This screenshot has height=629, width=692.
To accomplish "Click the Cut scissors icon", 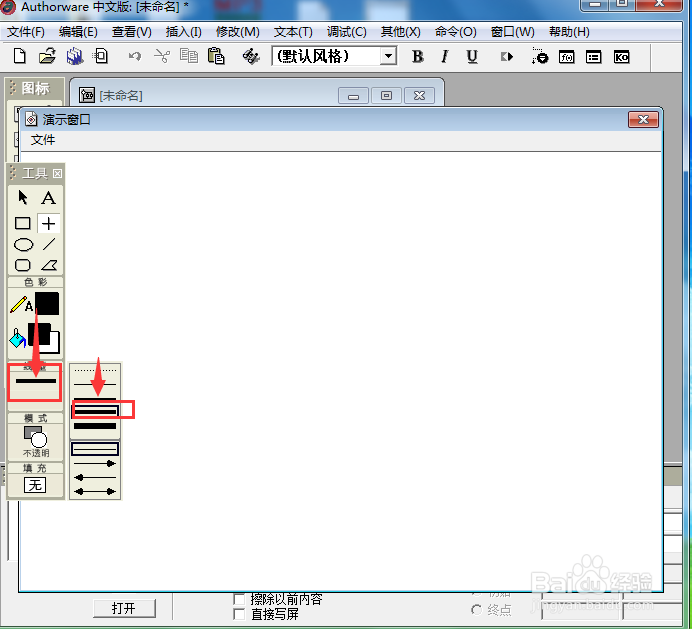I will [x=162, y=56].
